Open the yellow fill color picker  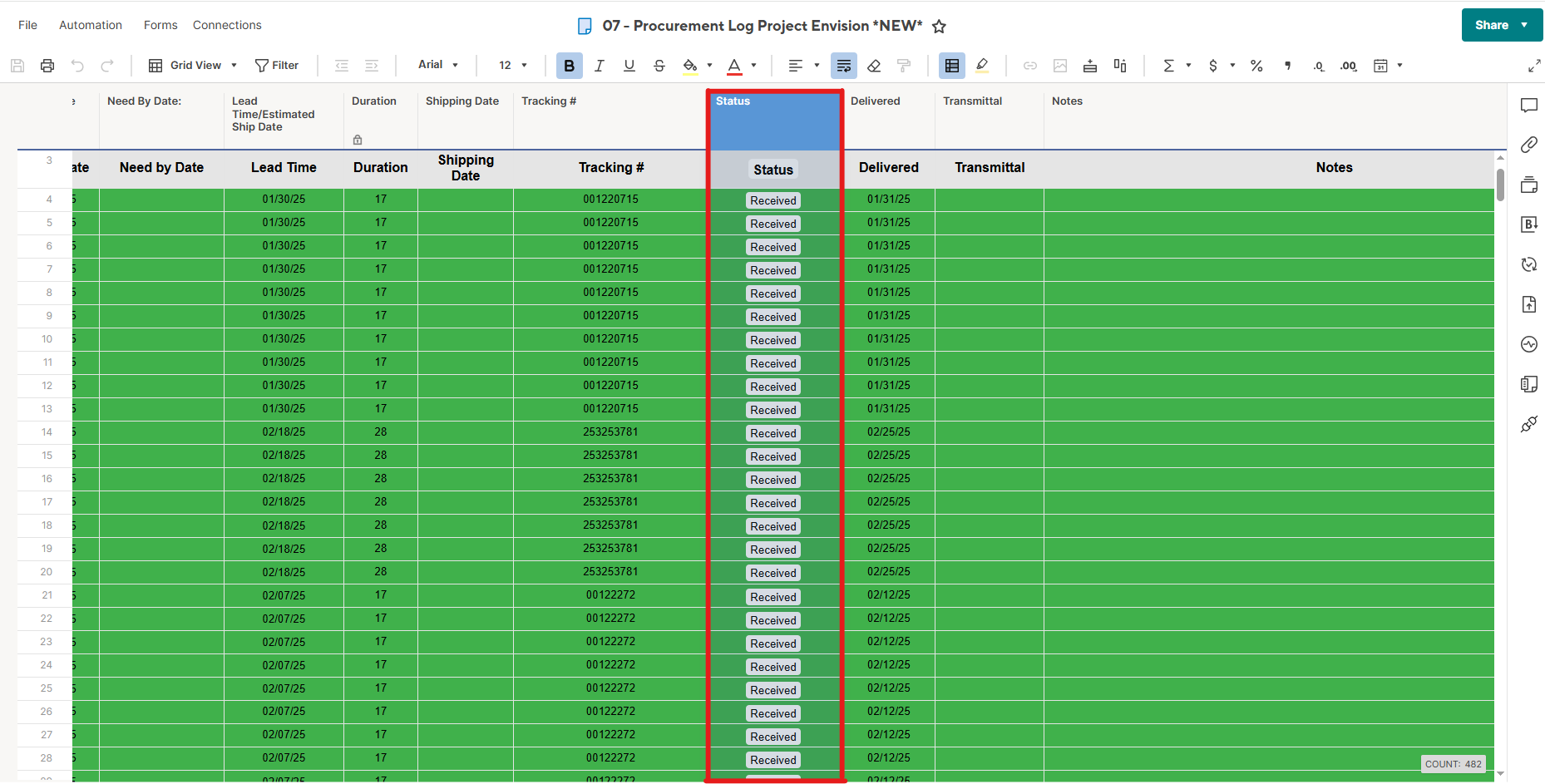tap(690, 66)
